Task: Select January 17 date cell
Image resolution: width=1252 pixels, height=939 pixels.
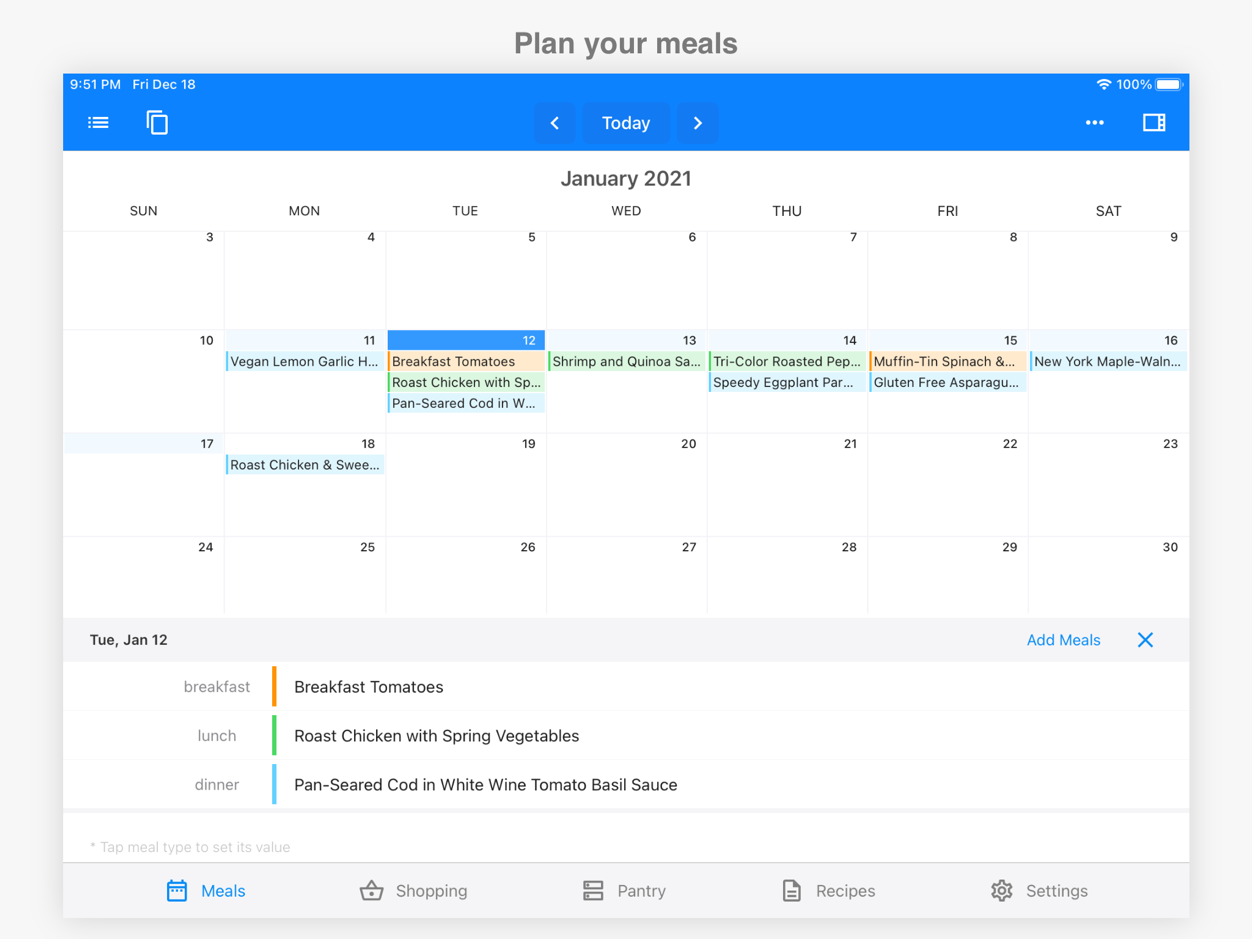Action: pyautogui.click(x=144, y=485)
